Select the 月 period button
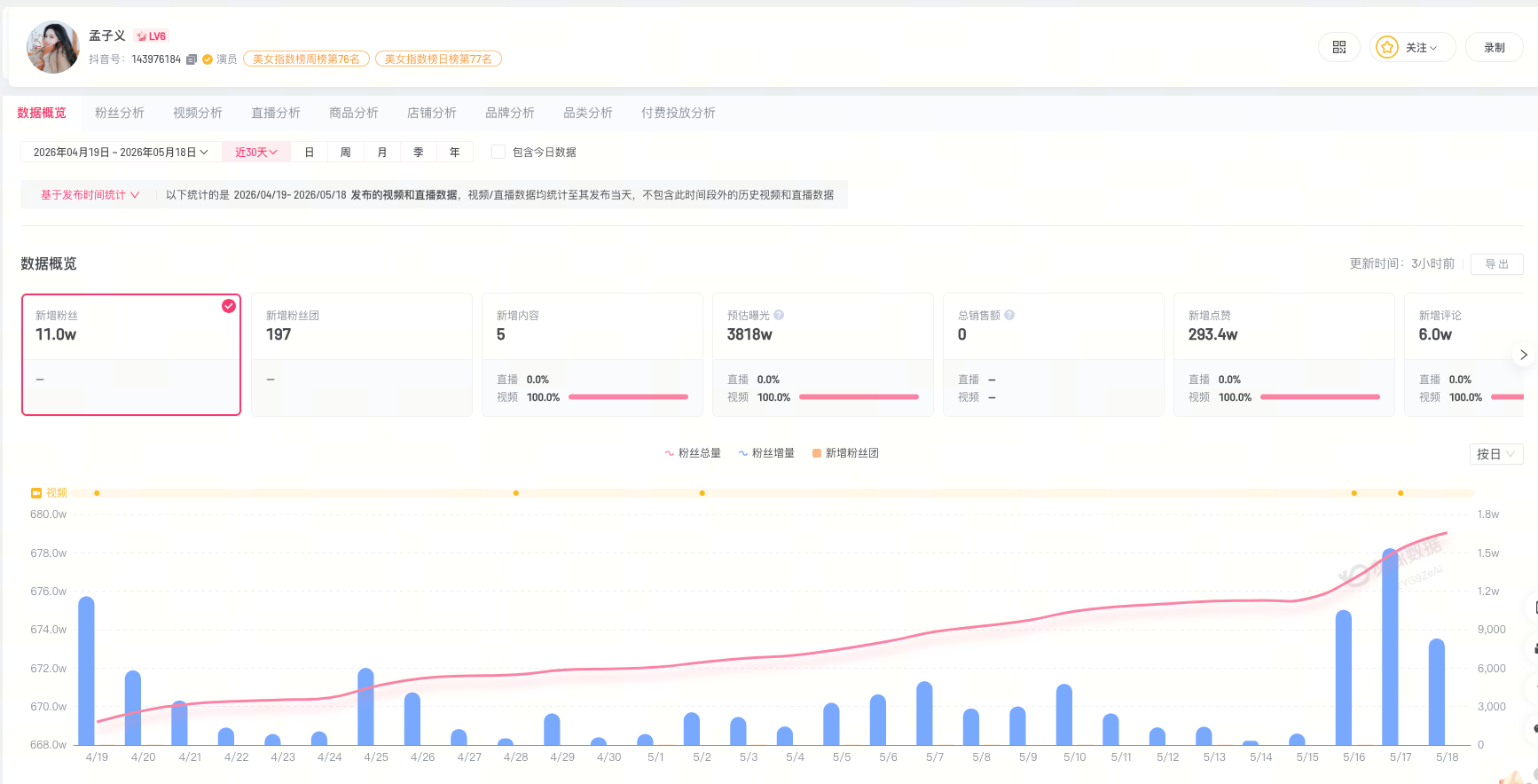Image resolution: width=1538 pixels, height=784 pixels. pos(382,152)
